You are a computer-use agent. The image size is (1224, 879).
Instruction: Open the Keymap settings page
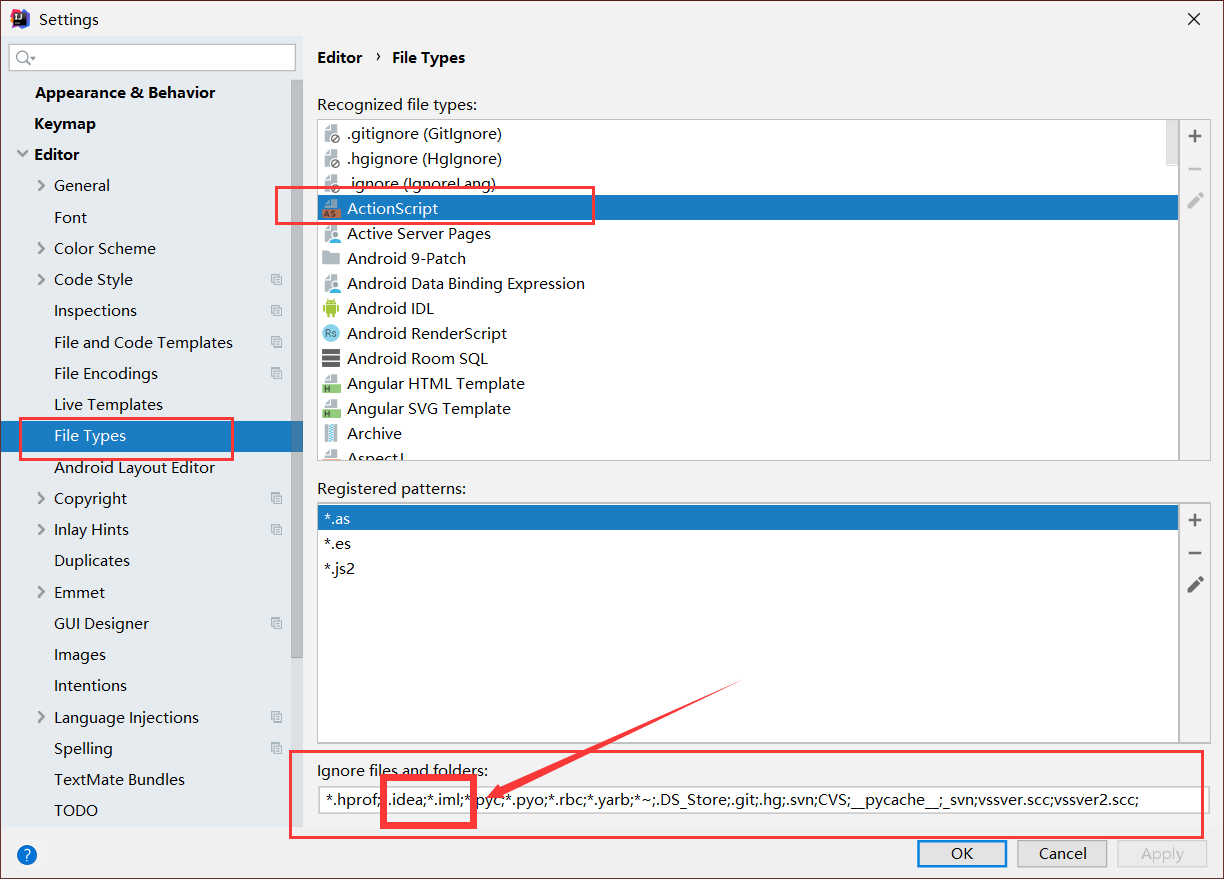pos(65,124)
